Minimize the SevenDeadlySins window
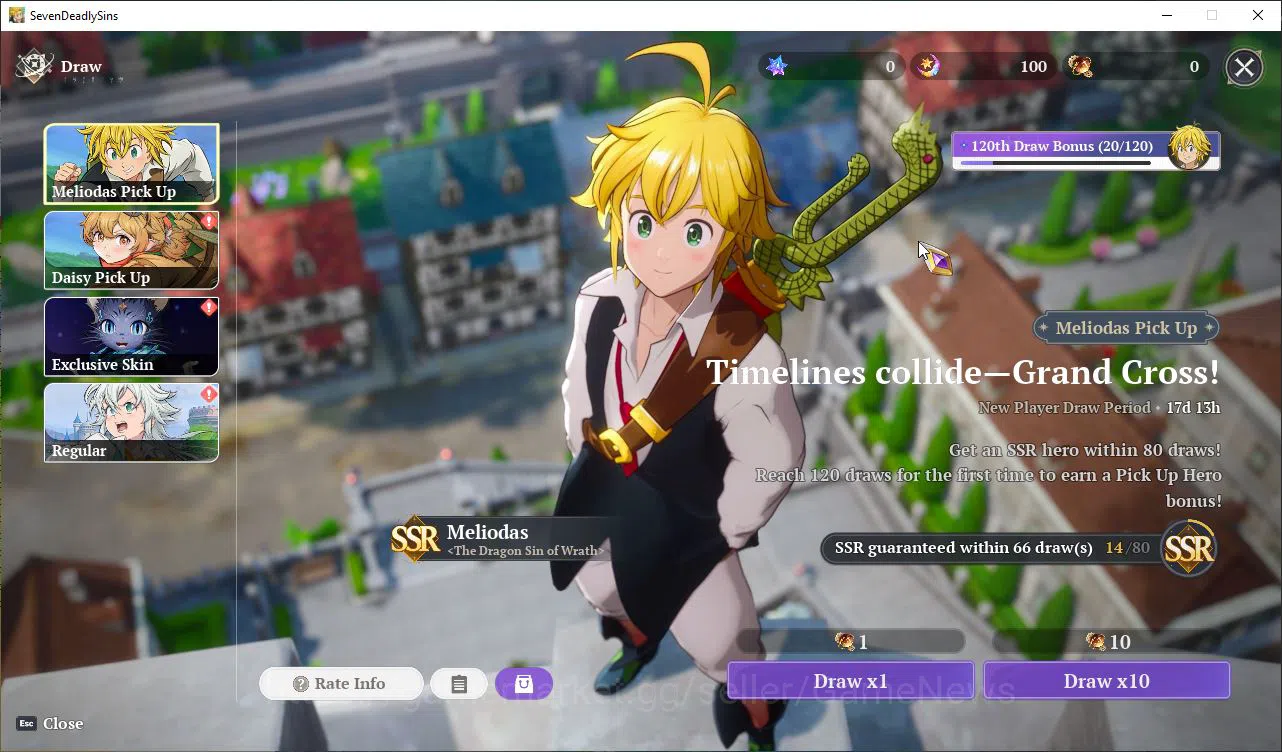 click(x=1167, y=15)
